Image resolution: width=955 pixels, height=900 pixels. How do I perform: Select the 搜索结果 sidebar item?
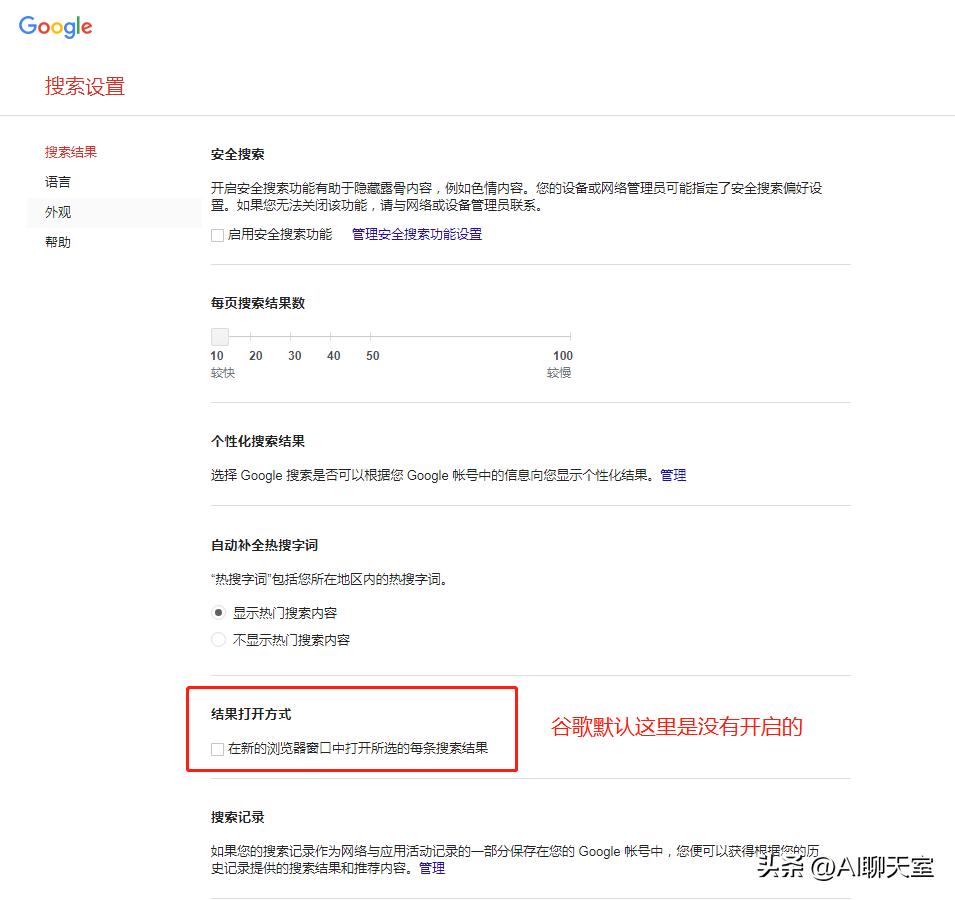point(70,151)
